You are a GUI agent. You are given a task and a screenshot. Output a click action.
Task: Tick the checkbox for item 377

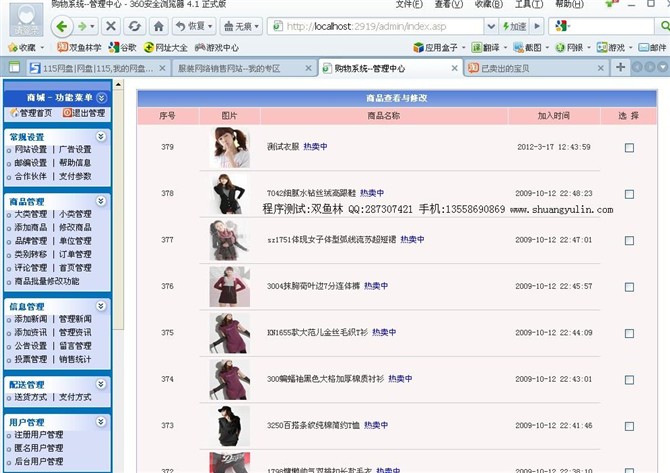click(629, 241)
